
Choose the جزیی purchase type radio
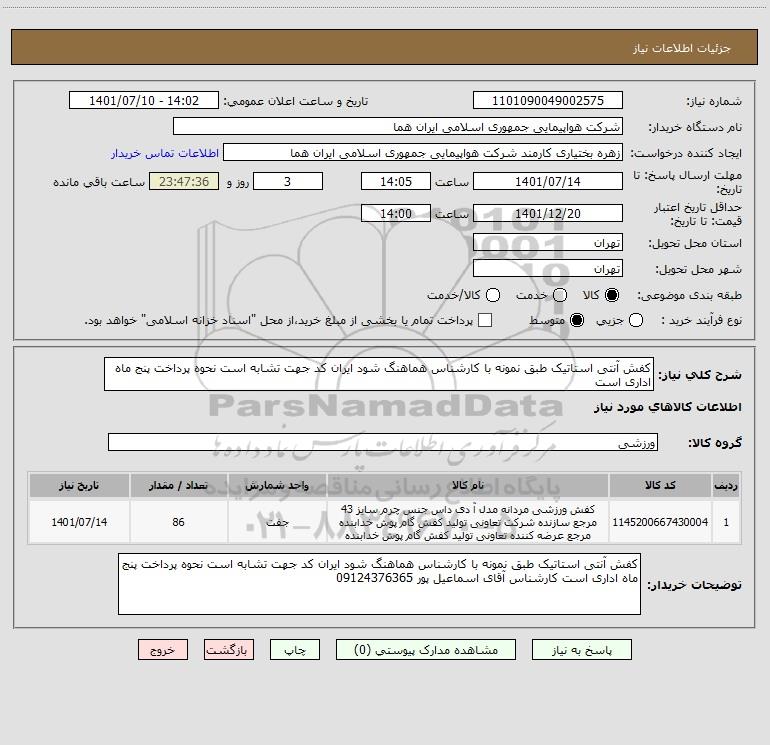(635, 320)
